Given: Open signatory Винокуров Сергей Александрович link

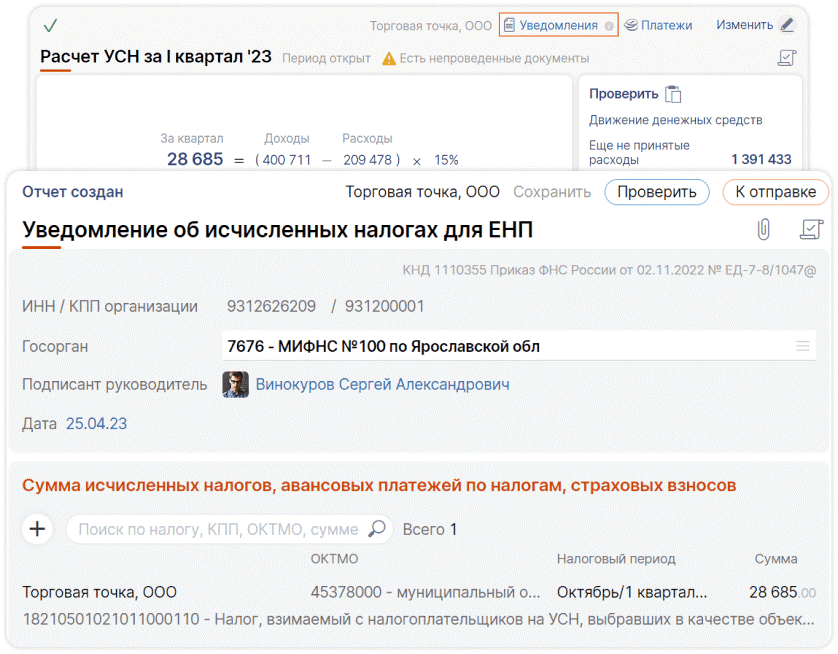Looking at the screenshot, I should point(382,384).
